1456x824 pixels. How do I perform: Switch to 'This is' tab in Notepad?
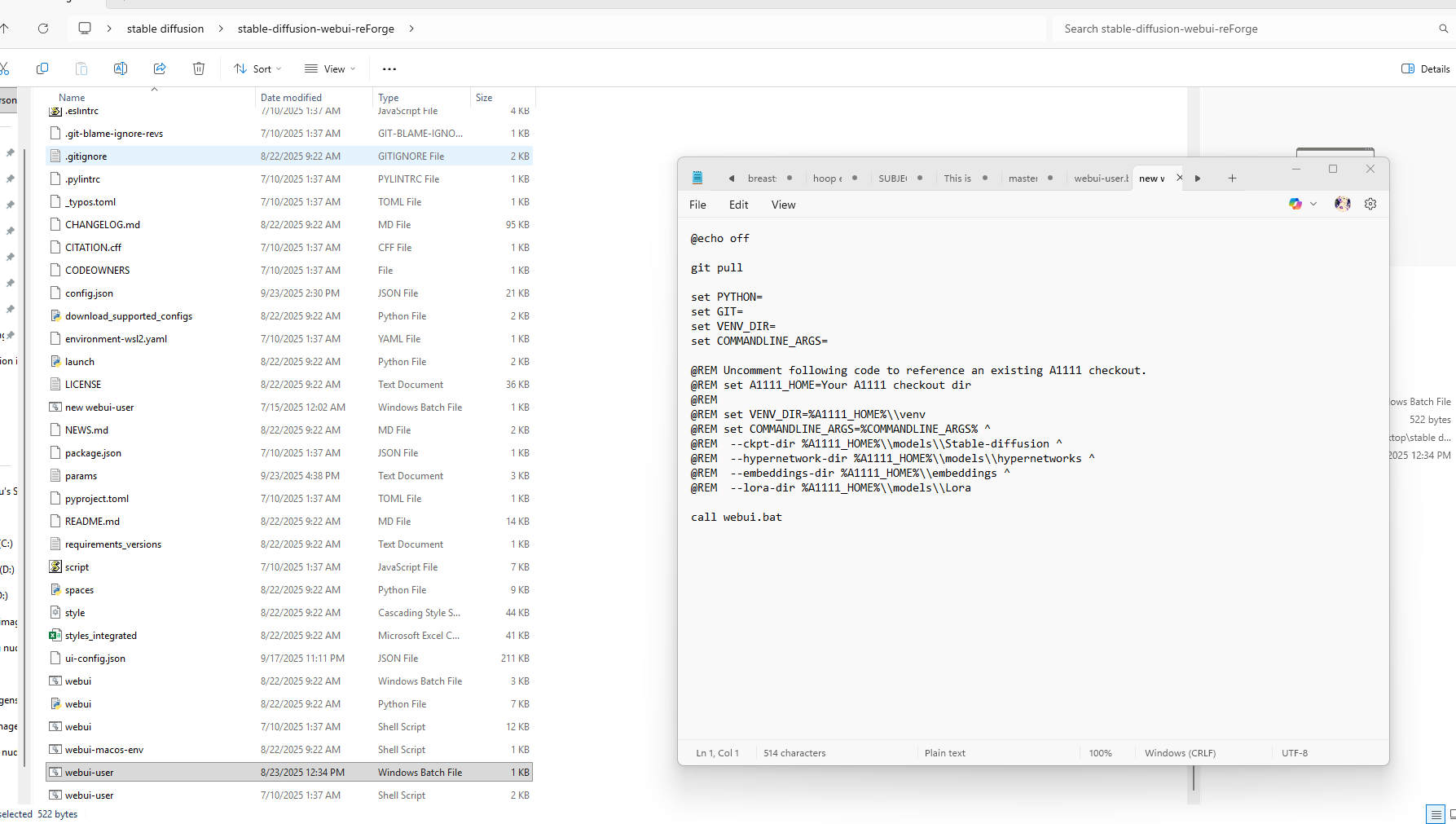pyautogui.click(x=957, y=178)
